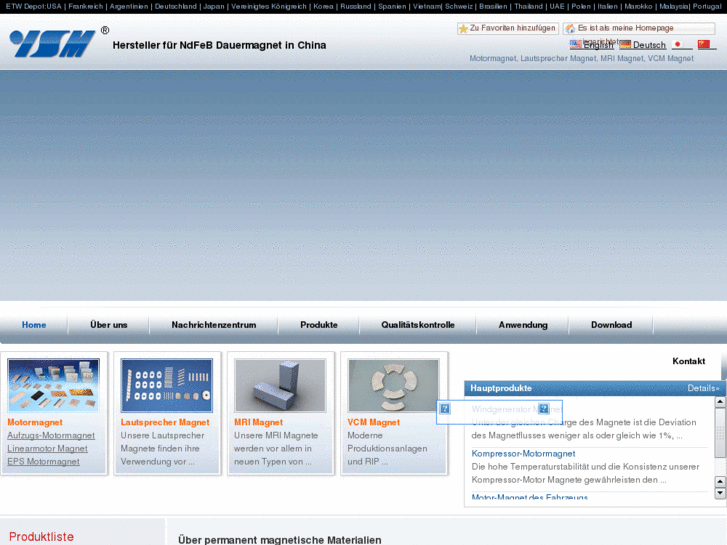Select the Thailand depot link
Viewport: 727px width, 545px height.
(529, 6)
